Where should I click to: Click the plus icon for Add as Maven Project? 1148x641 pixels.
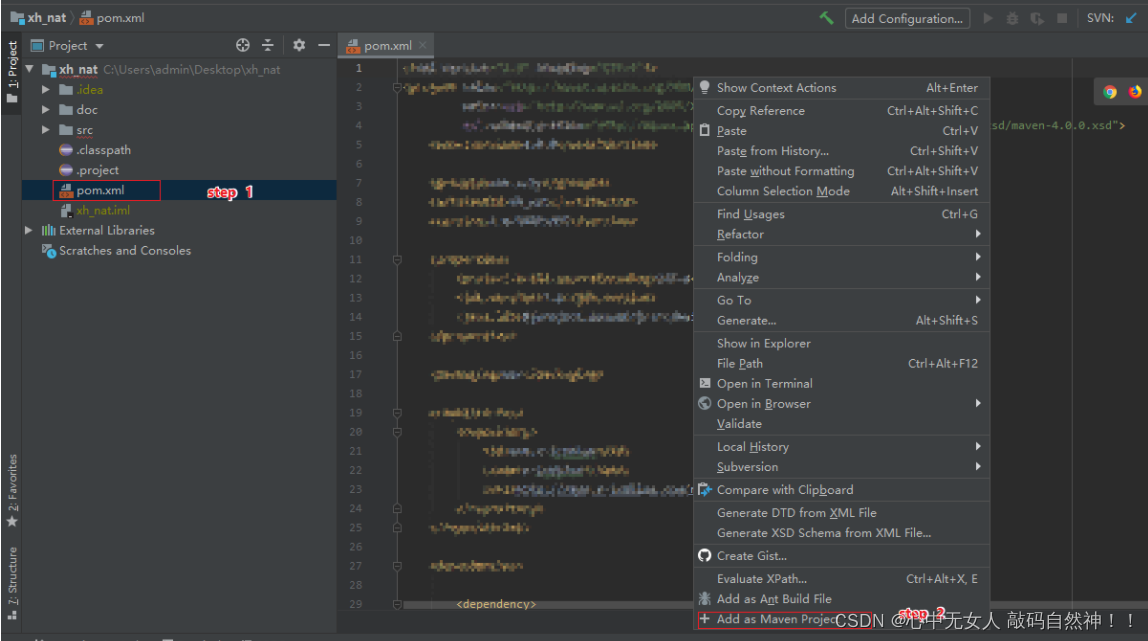click(704, 619)
